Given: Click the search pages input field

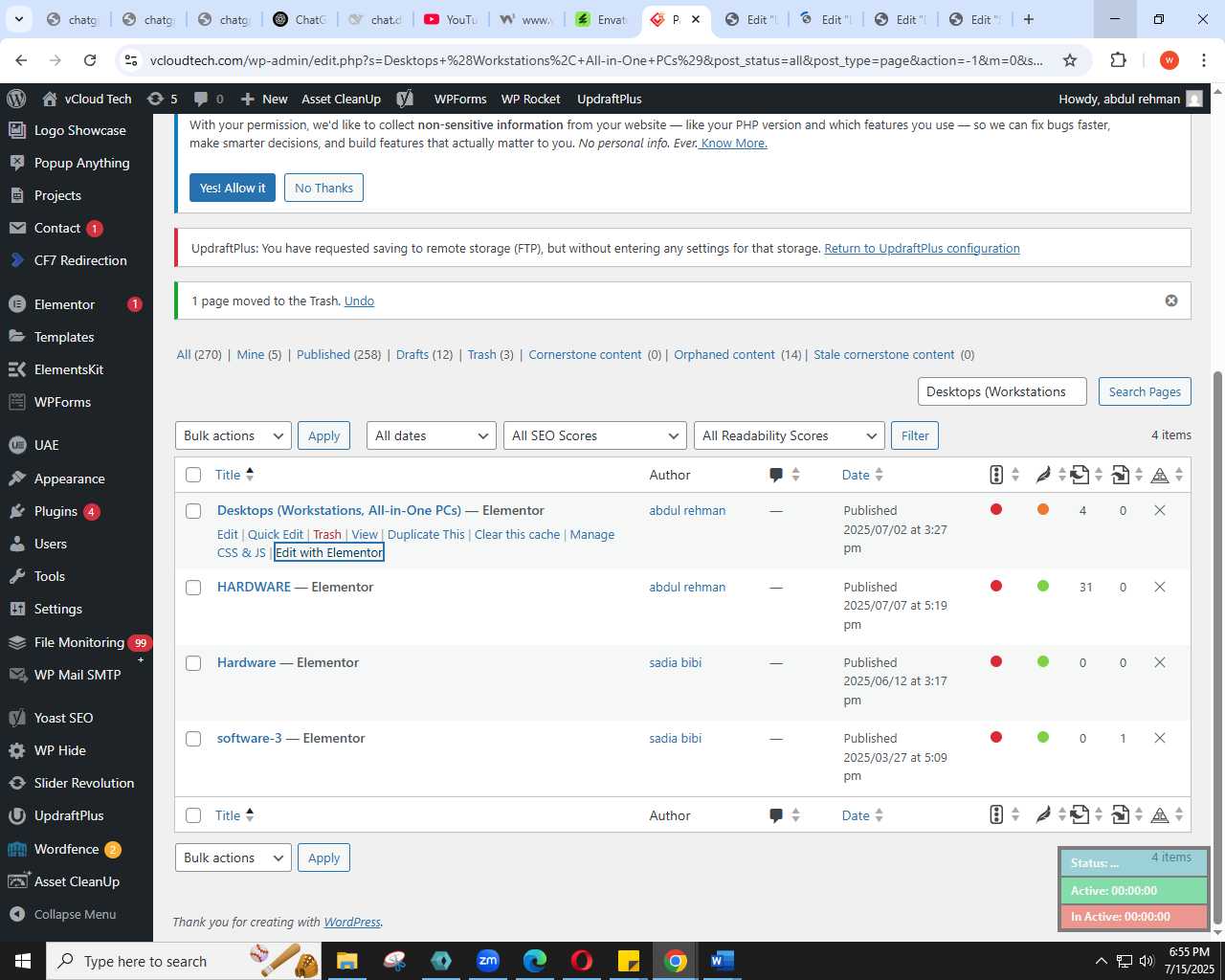Looking at the screenshot, I should coord(1002,391).
